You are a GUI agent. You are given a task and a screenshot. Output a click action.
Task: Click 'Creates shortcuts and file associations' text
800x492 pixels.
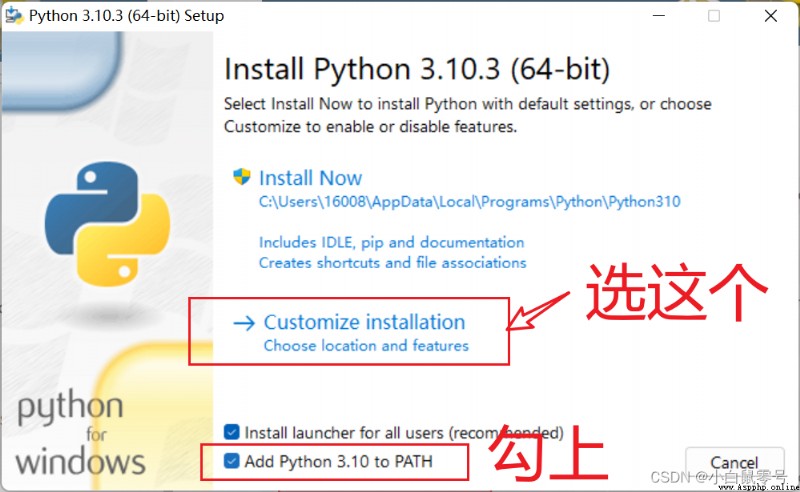click(392, 263)
